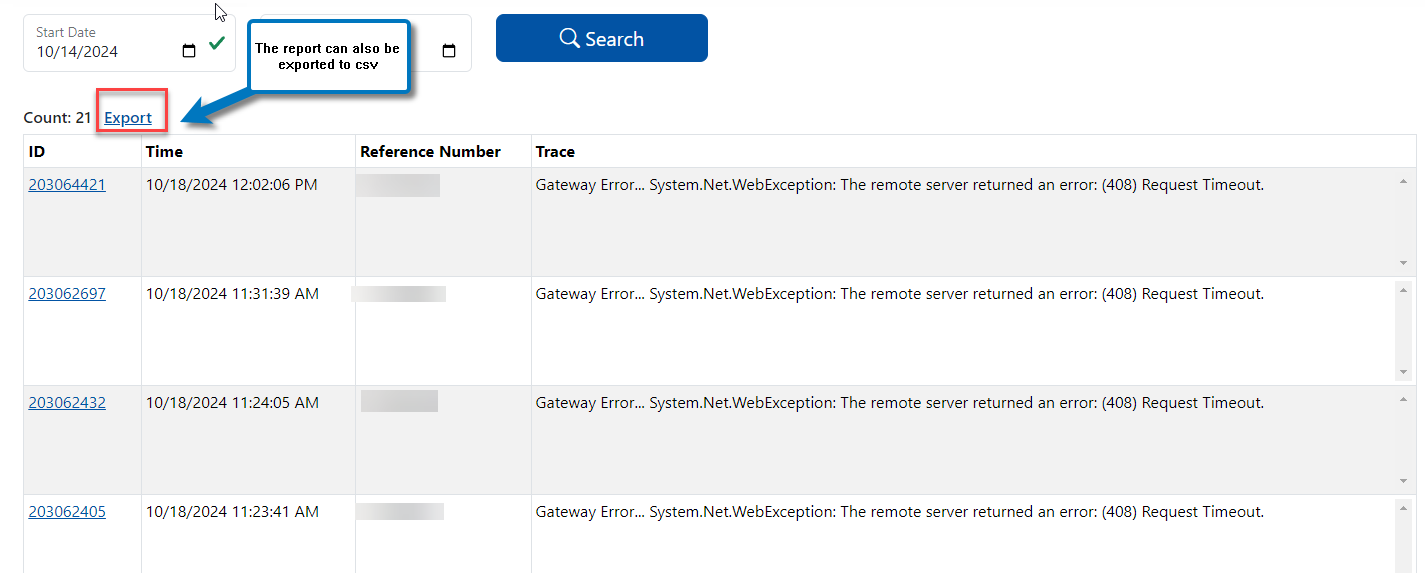Click trace scroll-up arrow for row 203062697
The image size is (1425, 573).
pyautogui.click(x=1404, y=290)
